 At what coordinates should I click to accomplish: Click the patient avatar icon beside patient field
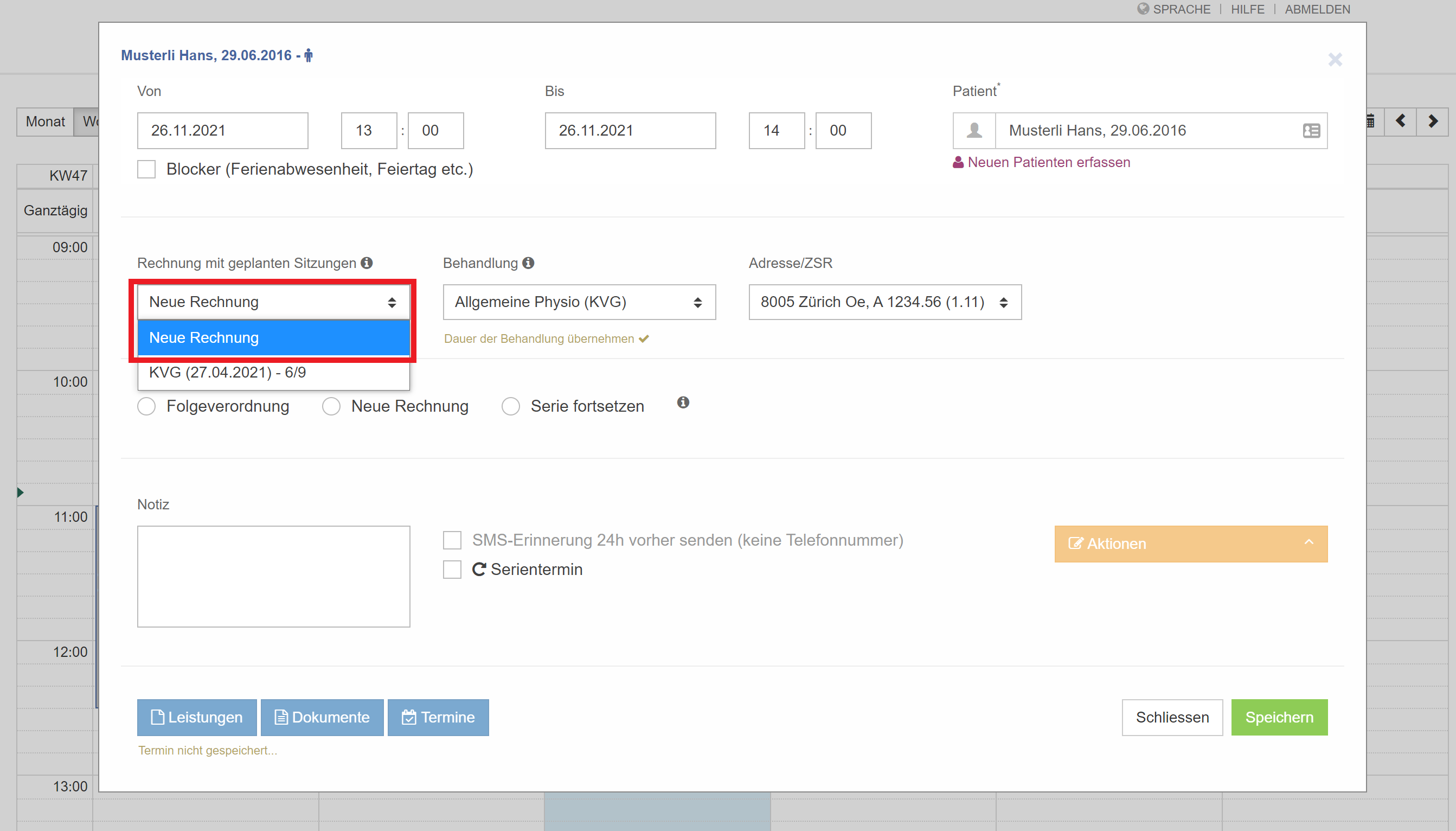[974, 131]
